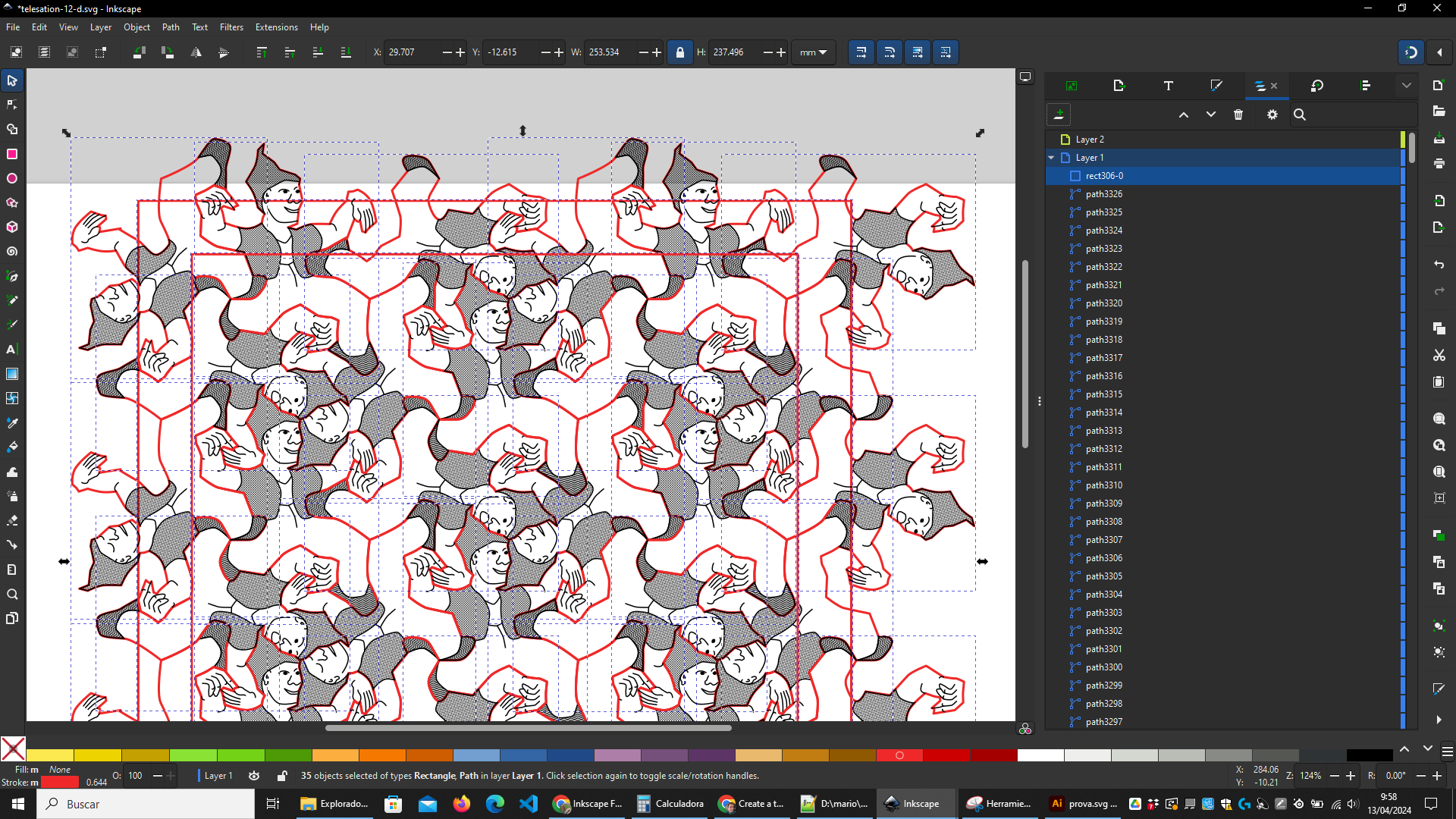Rotate selection 90 degrees counter-clockwise
The width and height of the screenshot is (1456, 819).
pyautogui.click(x=139, y=52)
